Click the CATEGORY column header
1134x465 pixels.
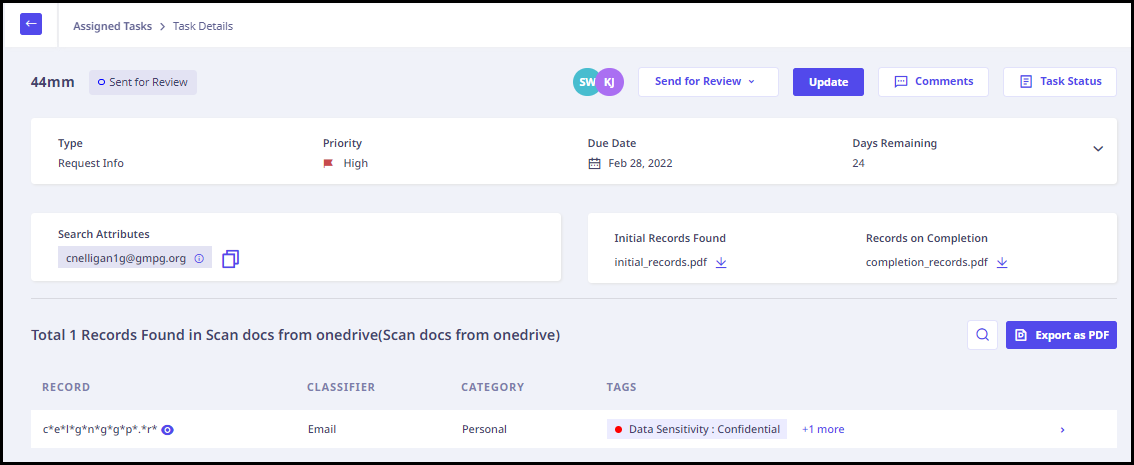coord(493,387)
